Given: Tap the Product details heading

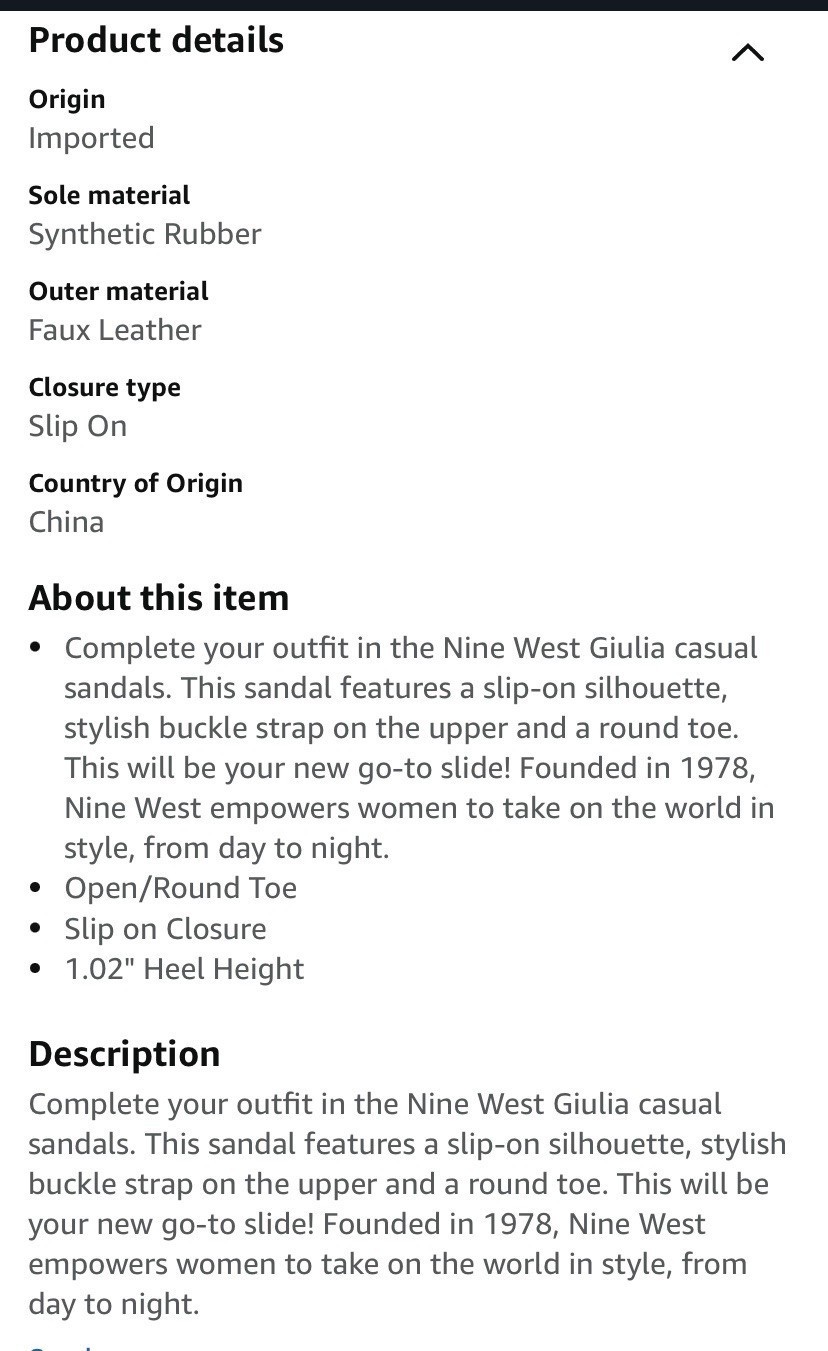Looking at the screenshot, I should point(156,40).
